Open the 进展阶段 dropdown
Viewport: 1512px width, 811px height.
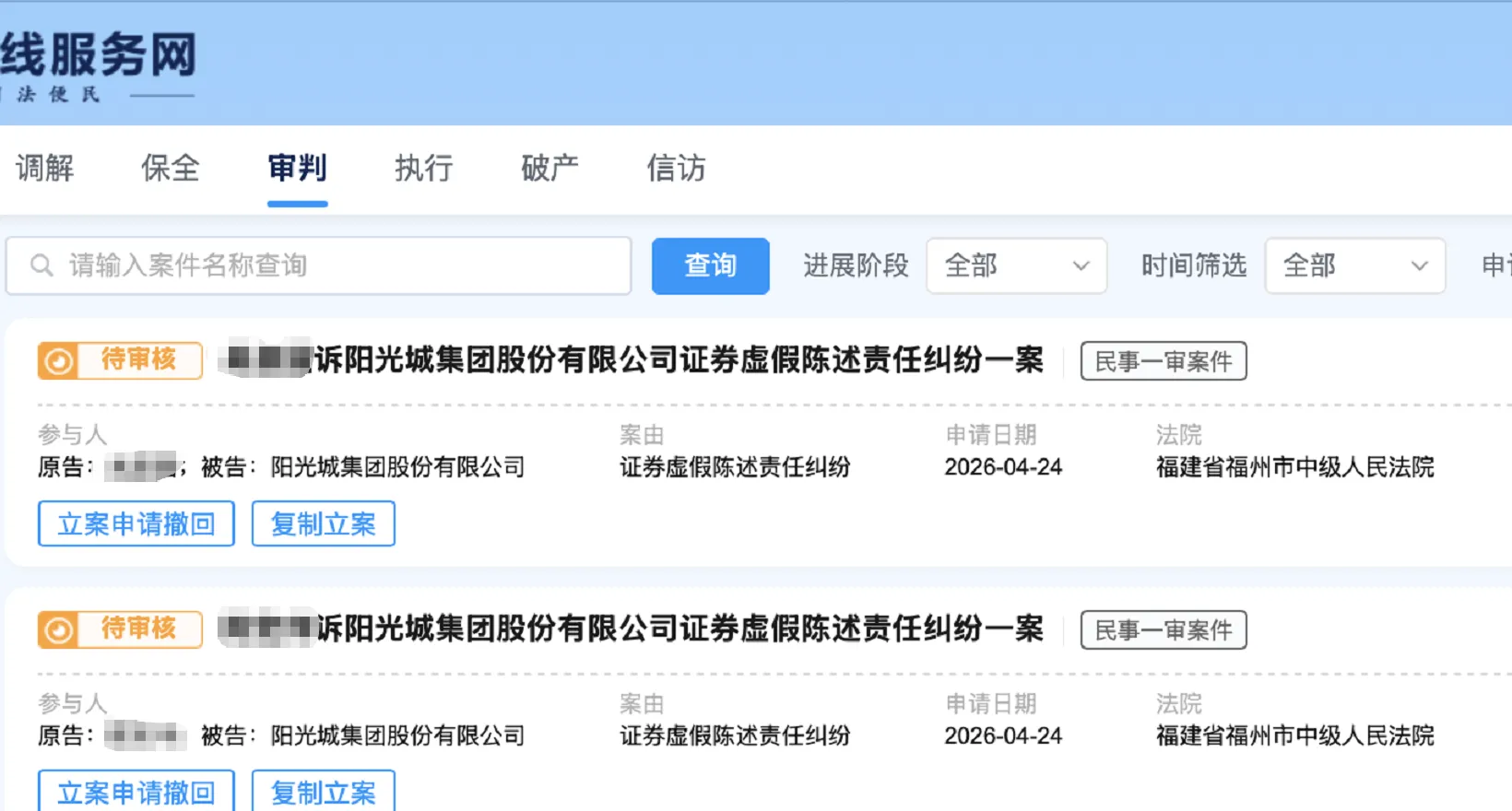[x=1016, y=265]
